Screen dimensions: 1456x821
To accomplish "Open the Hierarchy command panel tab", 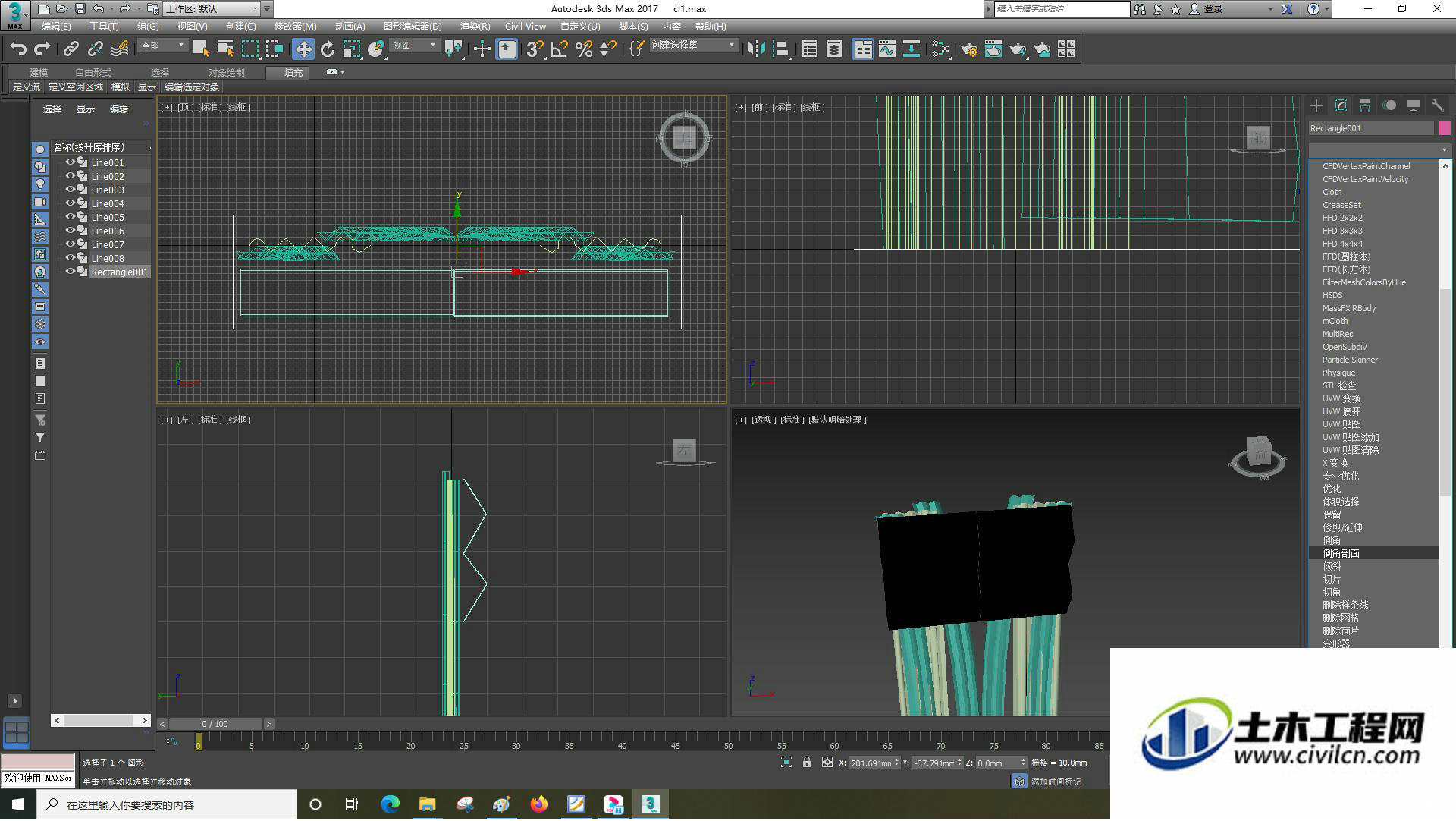I will click(x=1365, y=105).
